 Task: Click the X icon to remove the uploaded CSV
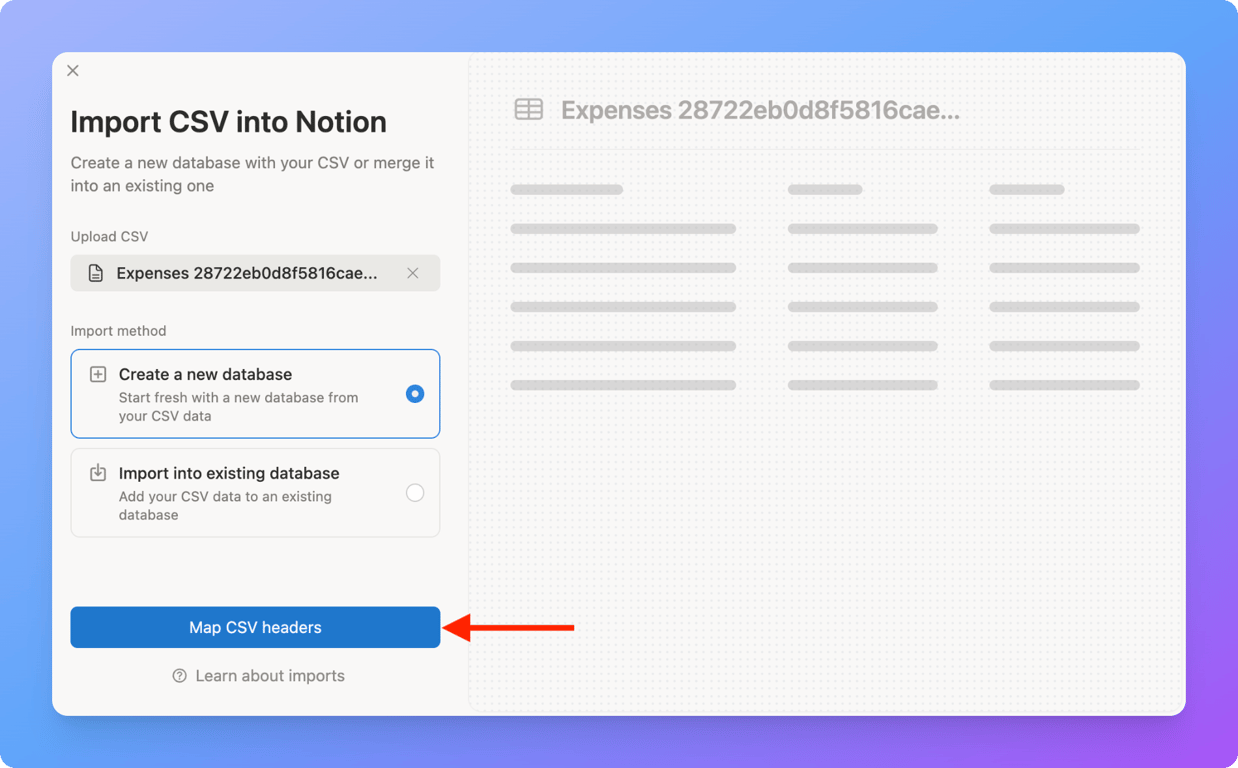[x=413, y=272]
